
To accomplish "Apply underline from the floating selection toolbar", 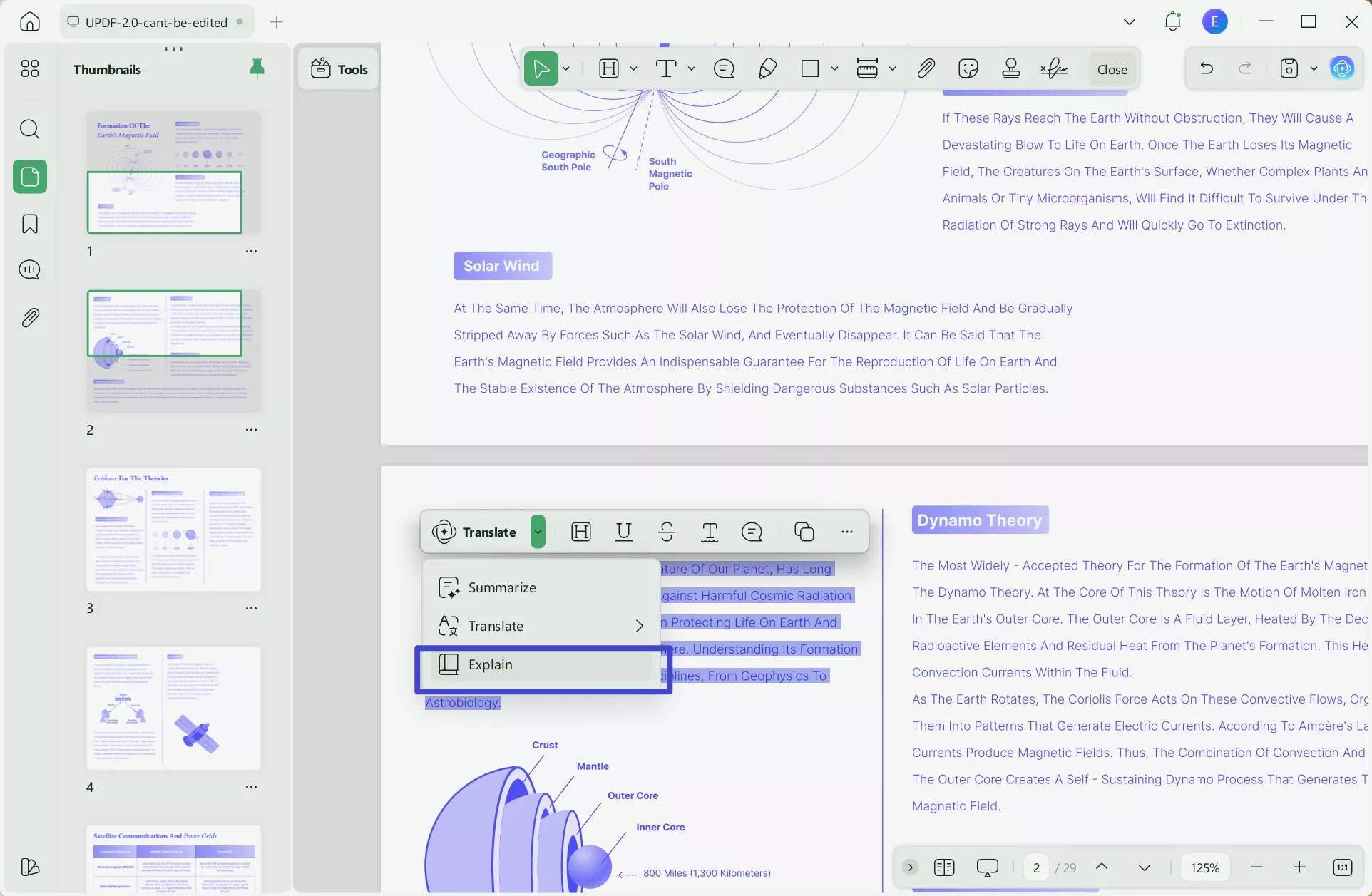I will pos(623,532).
